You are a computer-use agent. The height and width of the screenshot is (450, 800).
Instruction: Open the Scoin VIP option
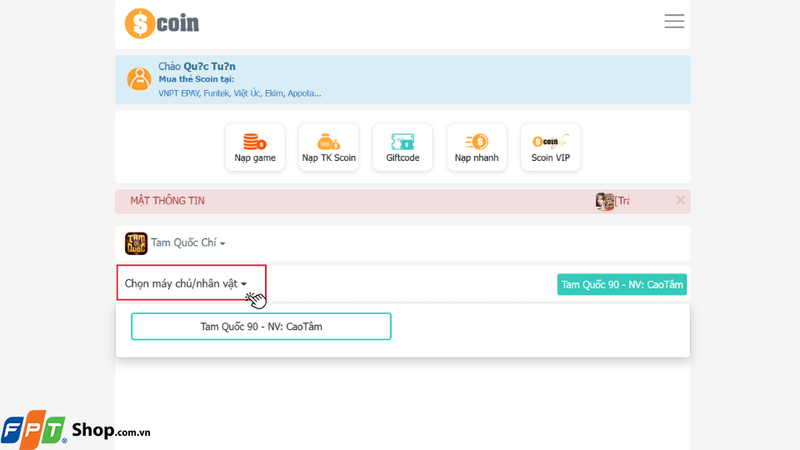point(551,147)
